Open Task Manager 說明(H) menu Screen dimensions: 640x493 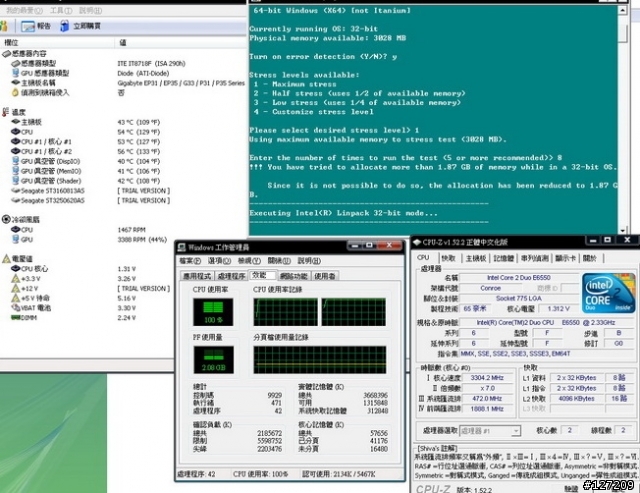[x=309, y=261]
